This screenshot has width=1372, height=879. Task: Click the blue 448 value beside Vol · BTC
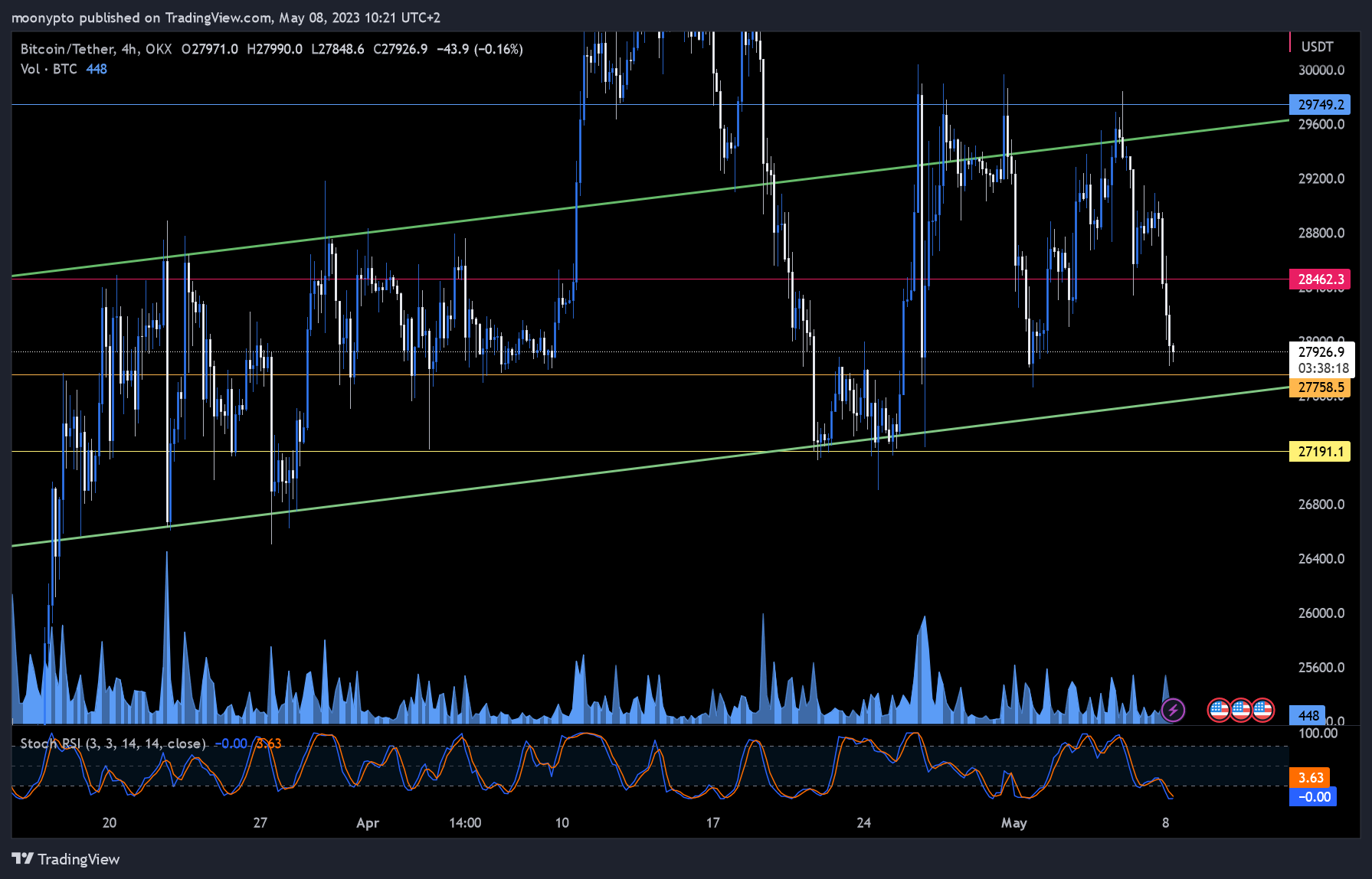tap(97, 69)
